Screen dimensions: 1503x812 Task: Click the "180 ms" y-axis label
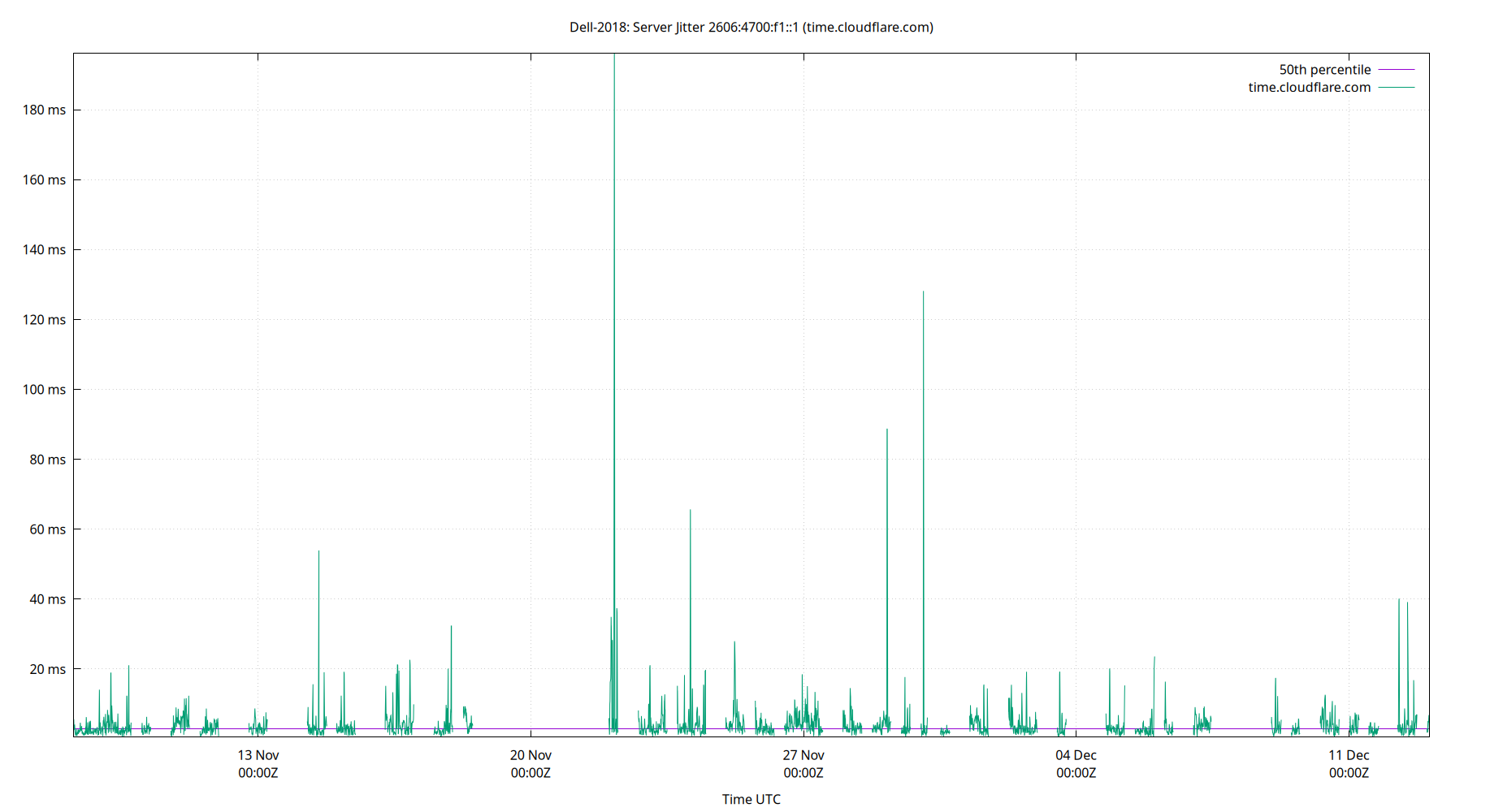point(45,110)
